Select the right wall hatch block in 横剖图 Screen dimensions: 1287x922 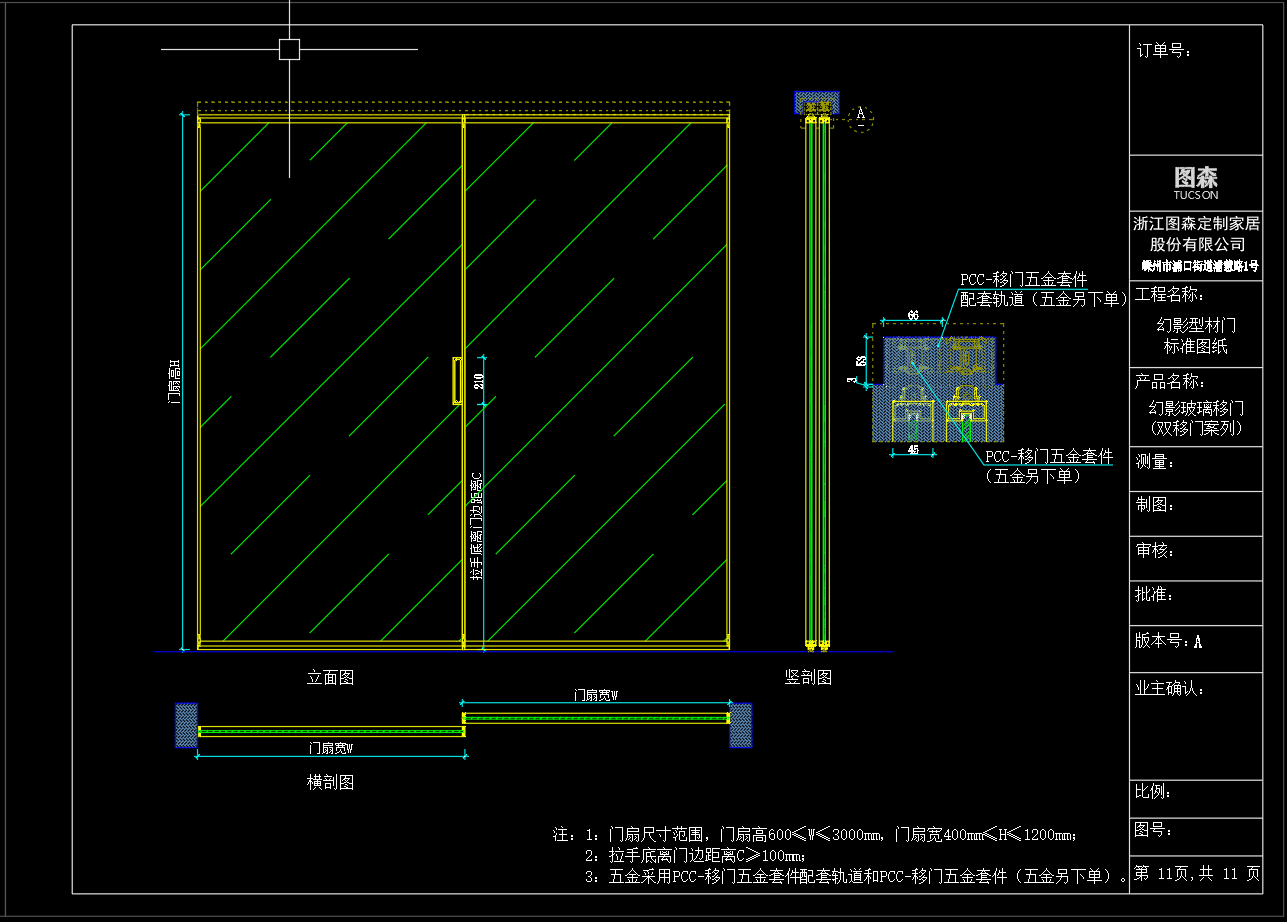click(x=740, y=725)
